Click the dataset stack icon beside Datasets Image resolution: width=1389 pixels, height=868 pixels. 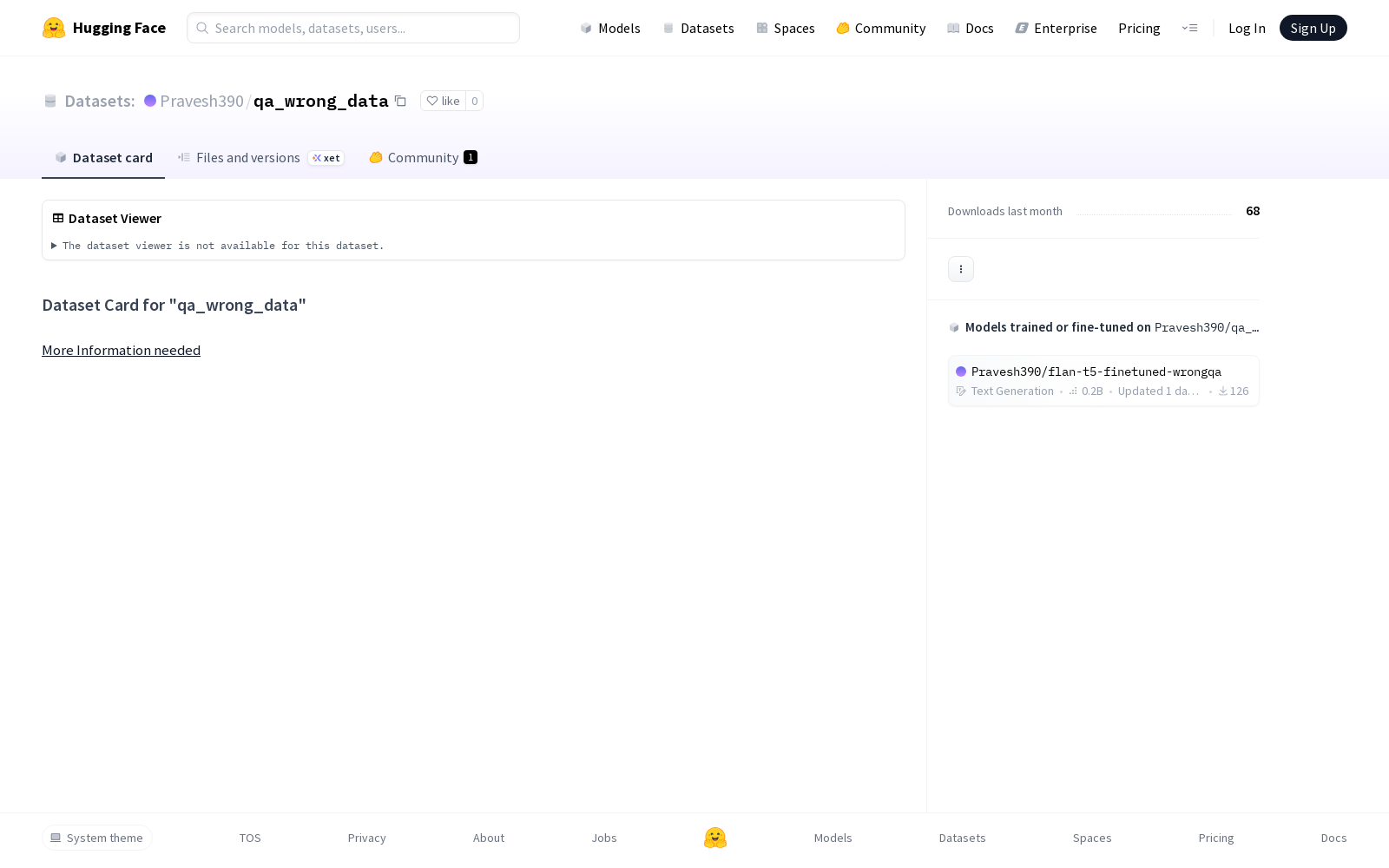[x=50, y=101]
